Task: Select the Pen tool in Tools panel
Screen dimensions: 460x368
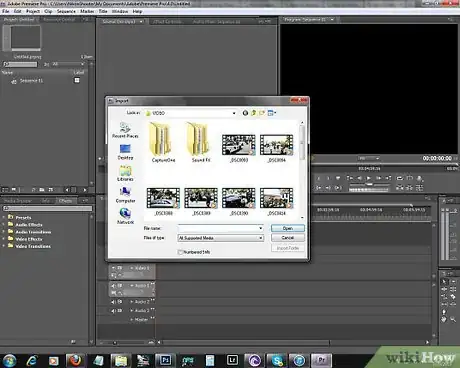Action: pyautogui.click(x=444, y=312)
